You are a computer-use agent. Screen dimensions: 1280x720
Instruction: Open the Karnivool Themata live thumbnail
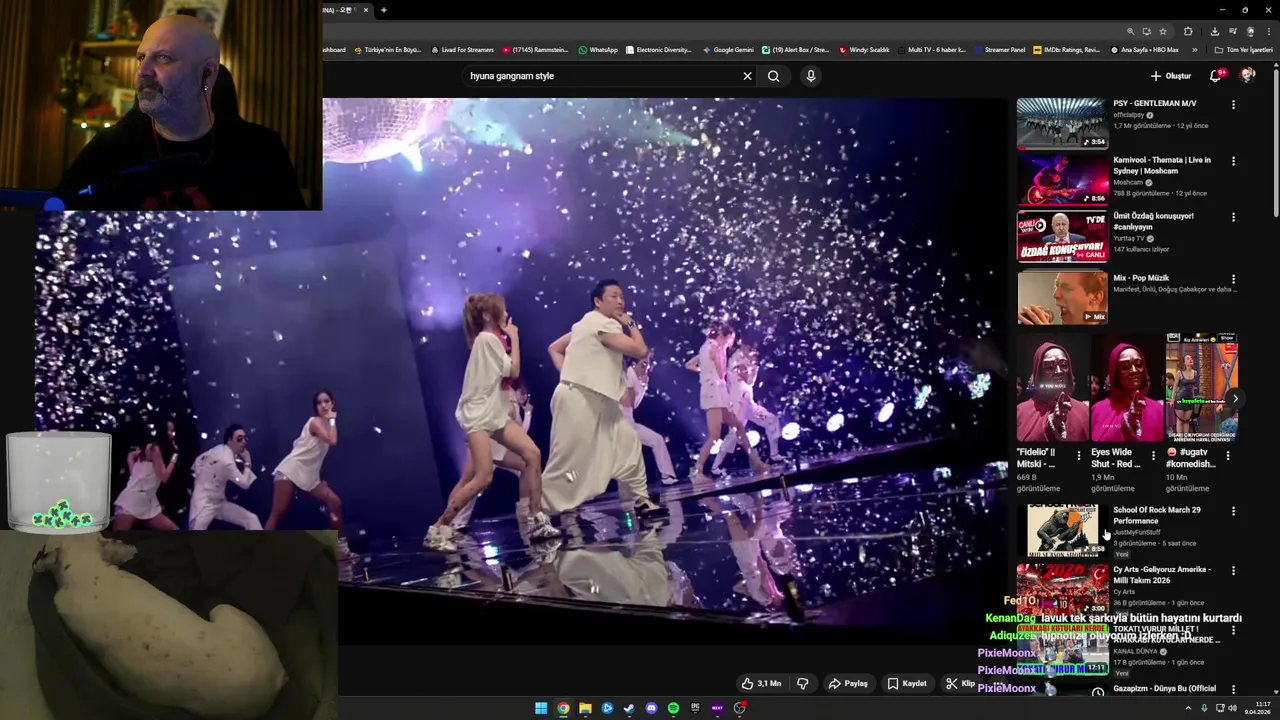[x=1062, y=179]
